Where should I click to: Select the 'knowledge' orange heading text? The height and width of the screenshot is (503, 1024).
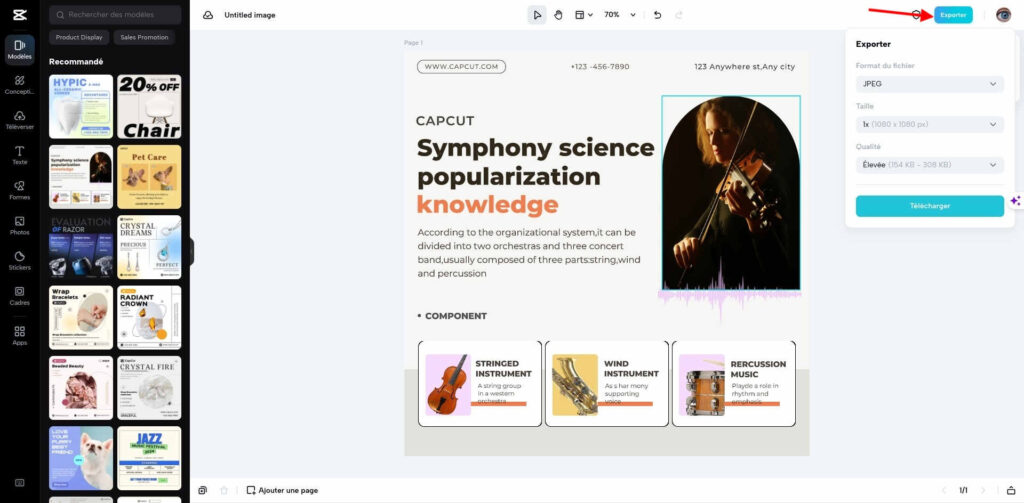487,205
